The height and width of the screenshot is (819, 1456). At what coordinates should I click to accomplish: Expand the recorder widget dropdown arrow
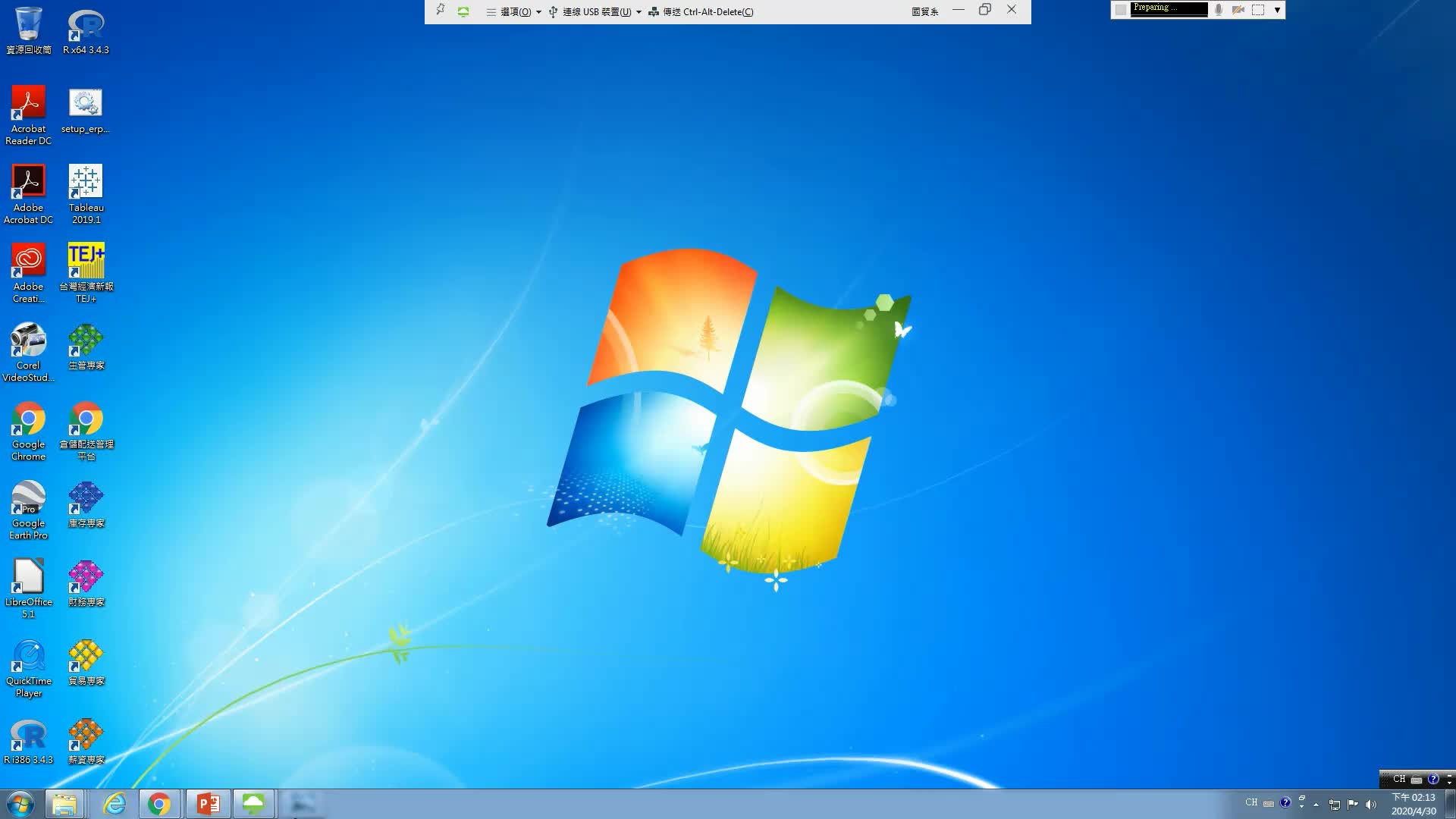(1277, 10)
